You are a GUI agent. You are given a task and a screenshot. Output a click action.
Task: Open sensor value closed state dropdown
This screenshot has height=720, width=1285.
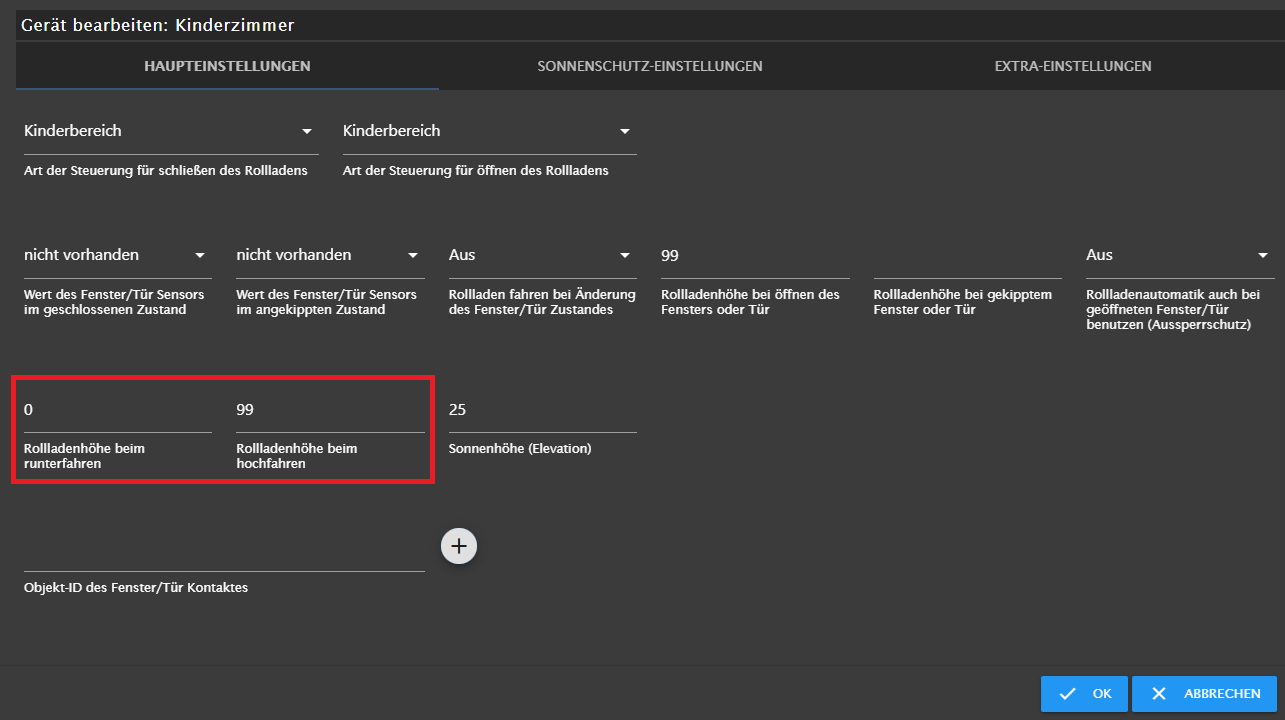tap(118, 256)
